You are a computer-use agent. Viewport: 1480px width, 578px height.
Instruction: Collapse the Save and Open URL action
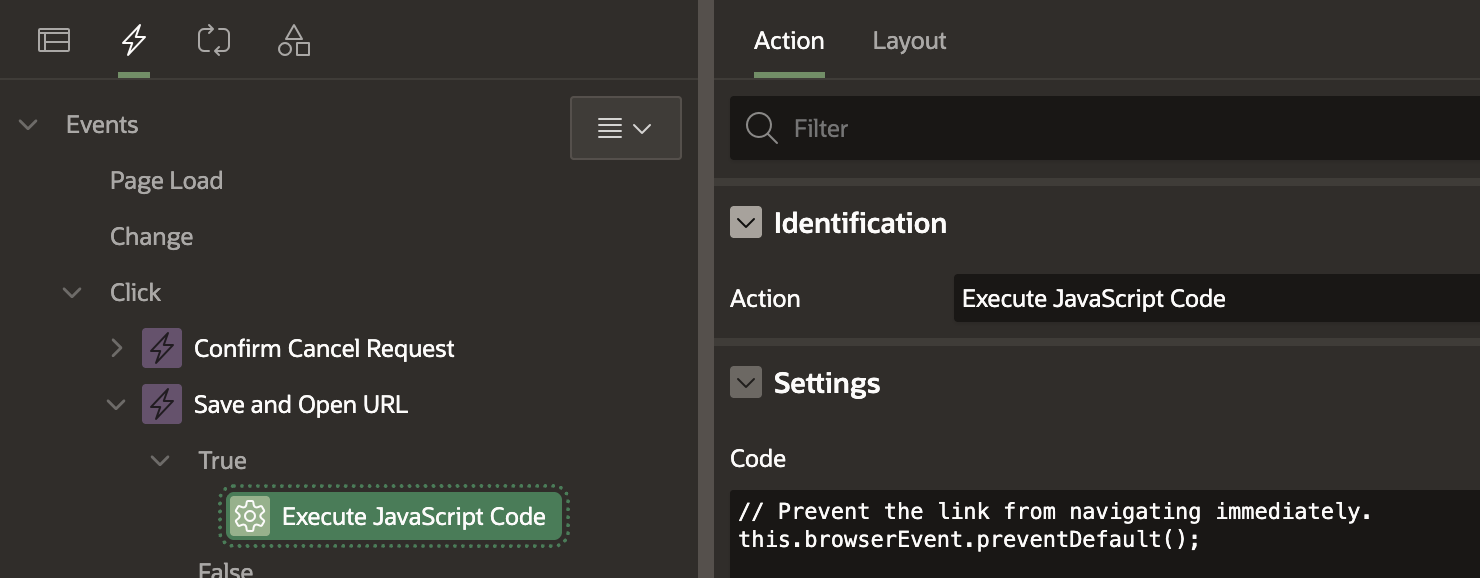click(117, 405)
